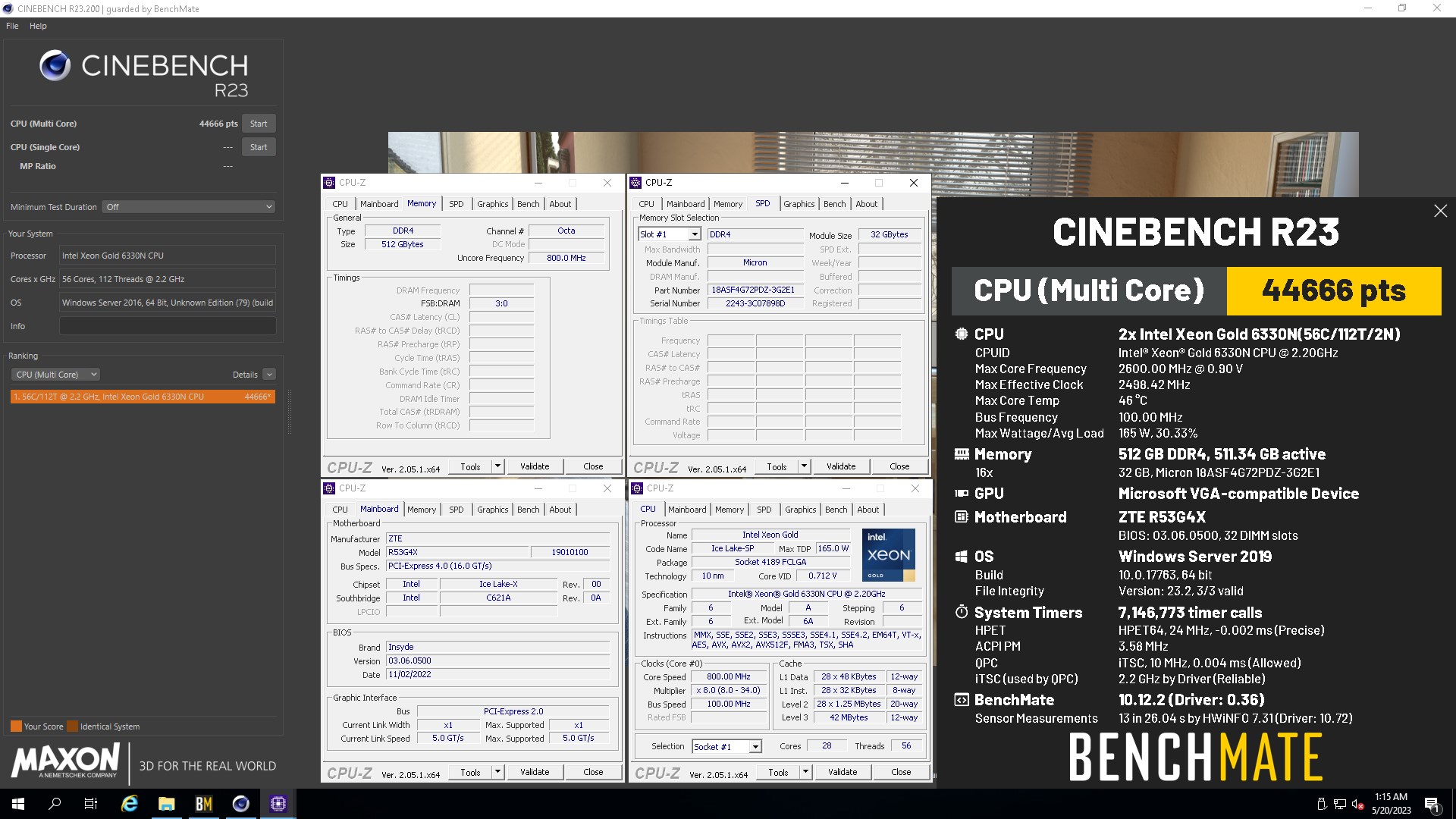Viewport: 1456px width, 819px height.
Task: Launch Internet Explorer from taskbar
Action: [130, 804]
